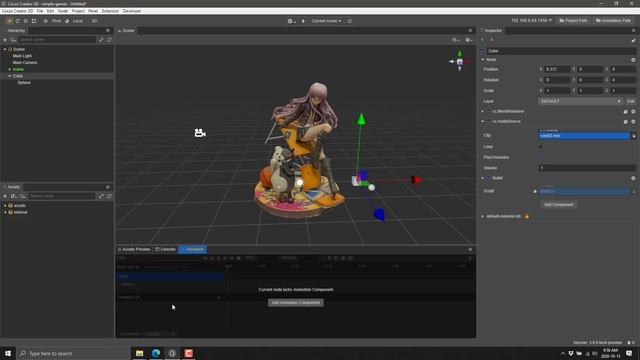This screenshot has width=640, height=360.
Task: Click the Assets sort icon
Action: click(13, 196)
